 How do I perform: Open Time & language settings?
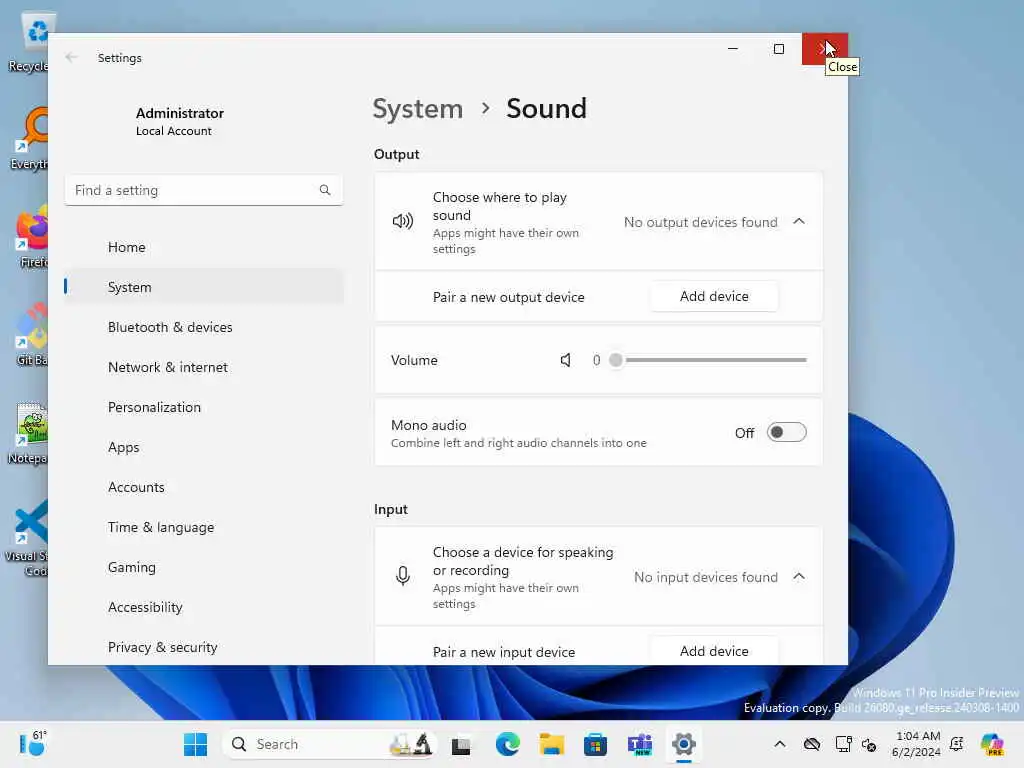[204, 527]
